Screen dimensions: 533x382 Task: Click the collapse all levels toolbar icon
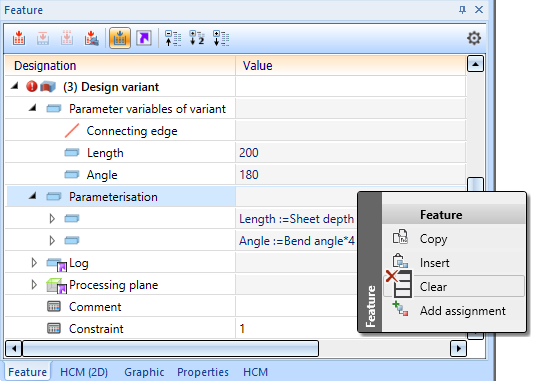(x=173, y=38)
